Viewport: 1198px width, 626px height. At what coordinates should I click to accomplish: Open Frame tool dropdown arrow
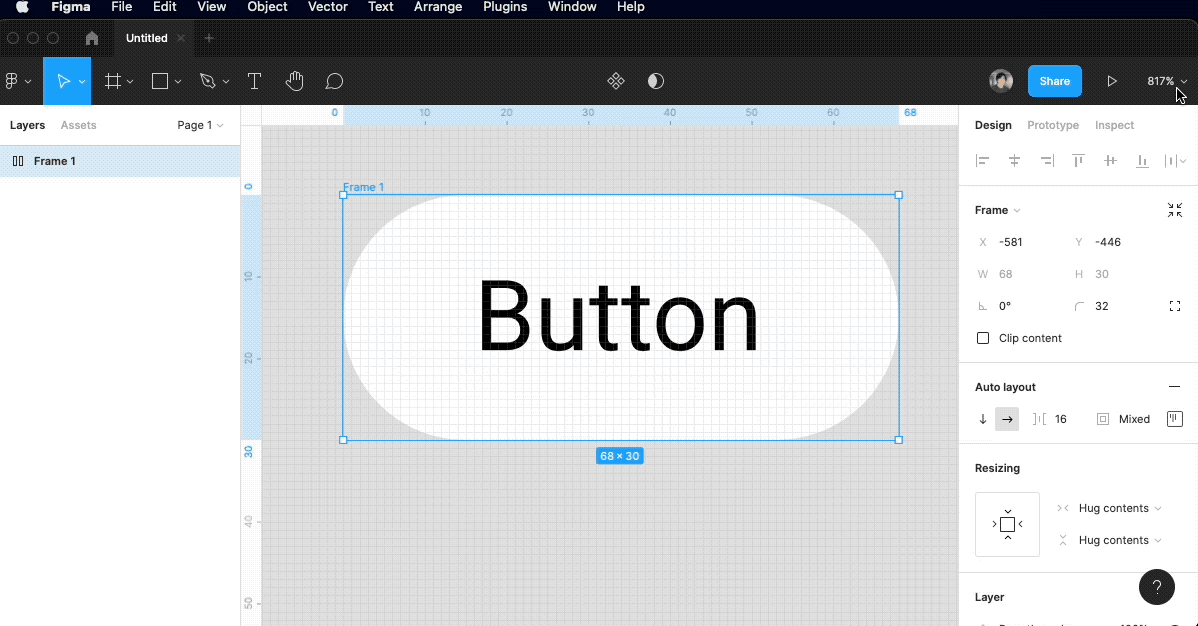tap(130, 82)
